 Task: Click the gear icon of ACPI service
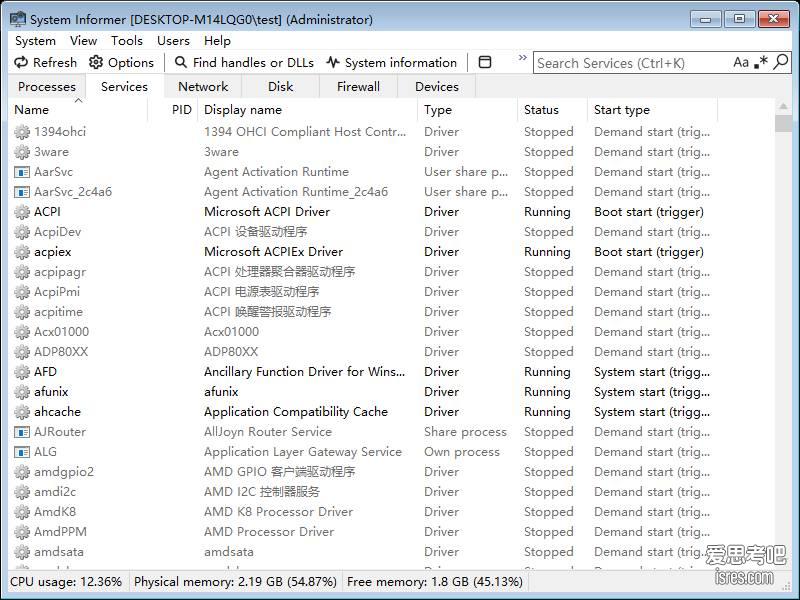pos(21,212)
